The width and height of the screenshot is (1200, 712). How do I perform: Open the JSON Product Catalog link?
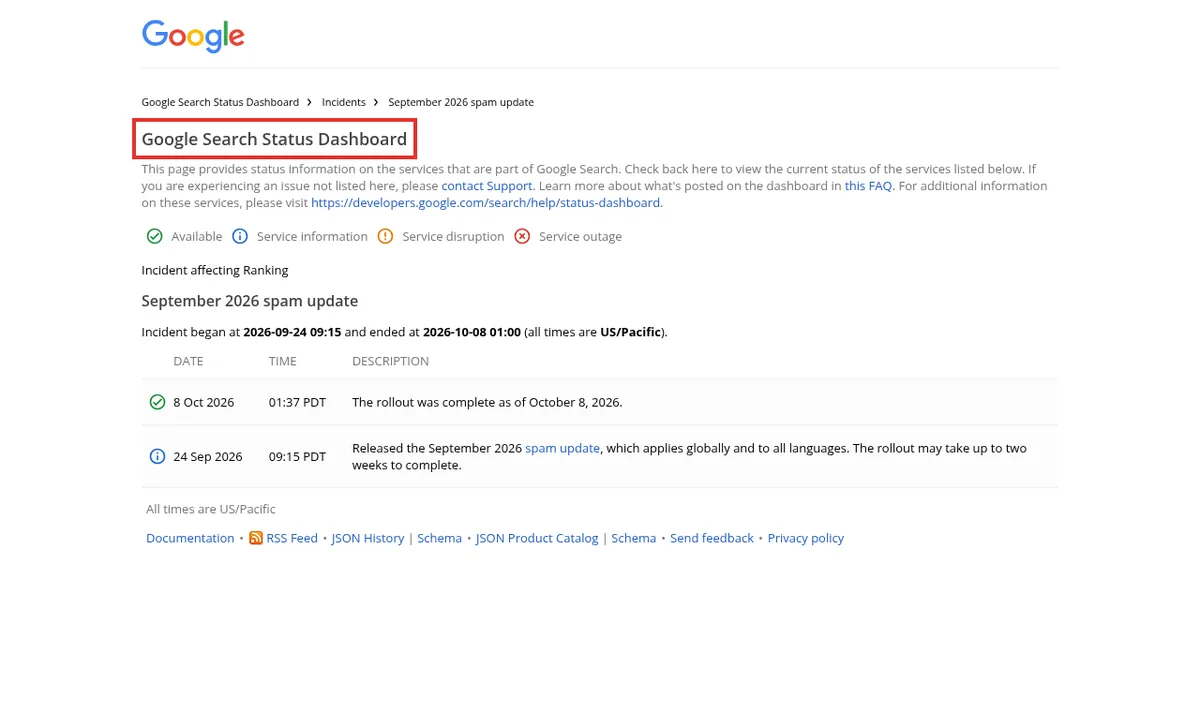pos(537,538)
